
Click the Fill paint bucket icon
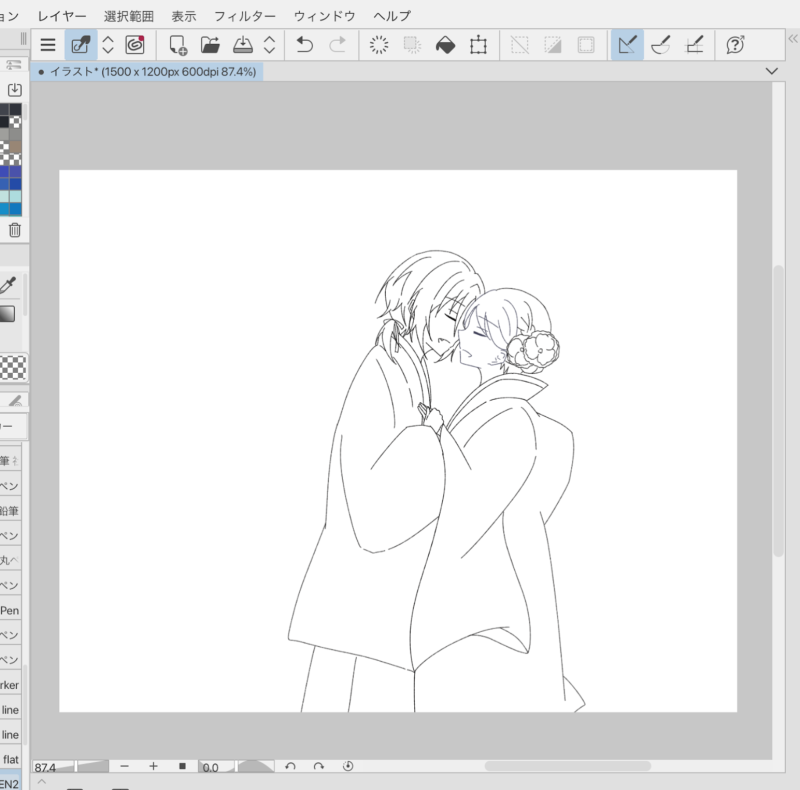pos(445,45)
